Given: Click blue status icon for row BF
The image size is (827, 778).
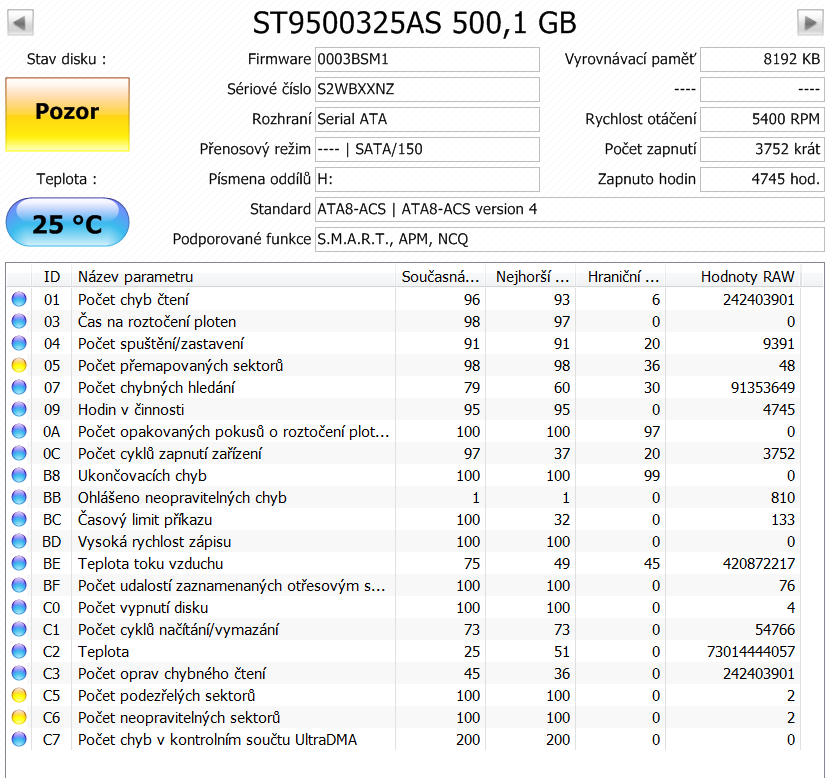Looking at the screenshot, I should click(19, 585).
